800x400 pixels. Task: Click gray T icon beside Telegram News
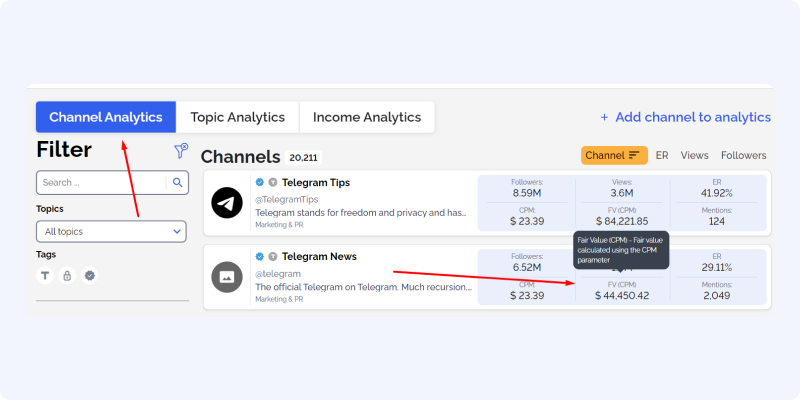tap(273, 257)
